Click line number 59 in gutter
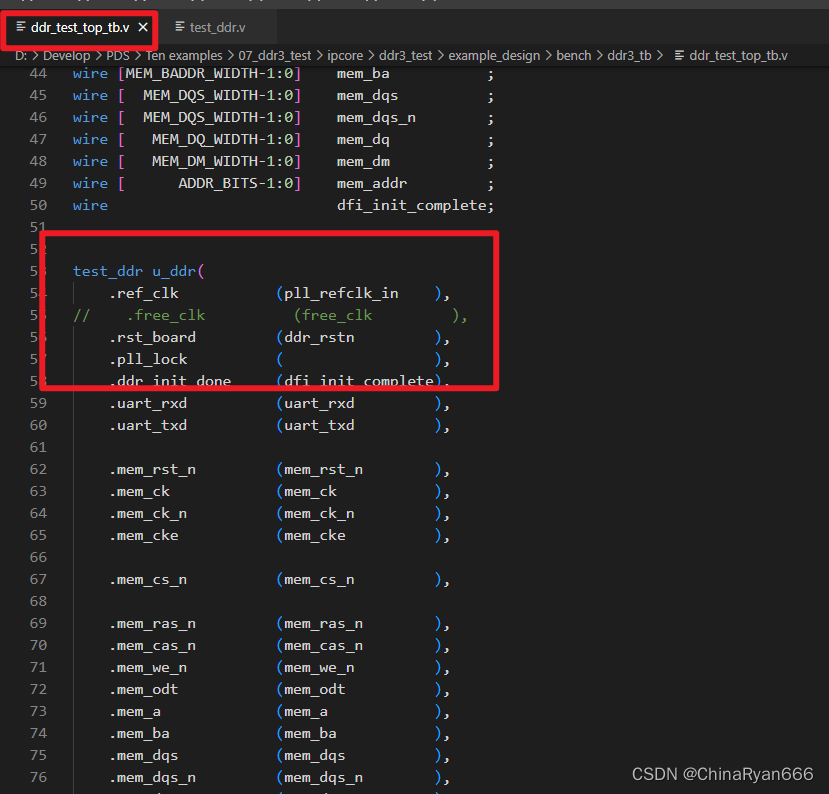 coord(38,403)
